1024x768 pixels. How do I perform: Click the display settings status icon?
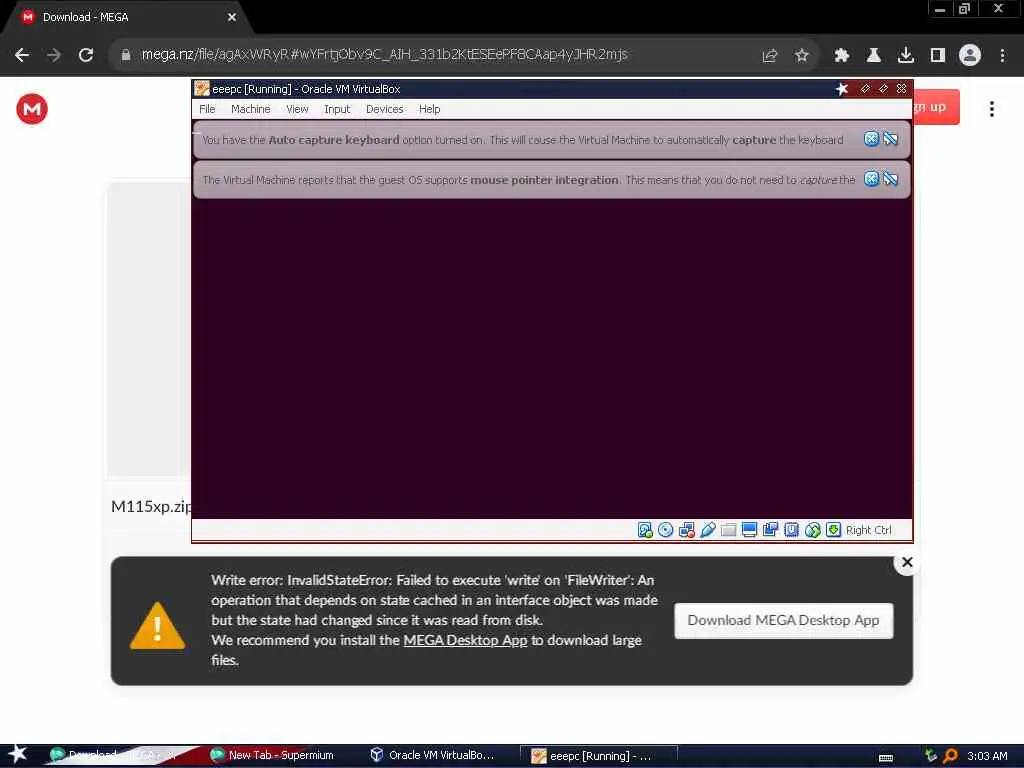pos(749,530)
